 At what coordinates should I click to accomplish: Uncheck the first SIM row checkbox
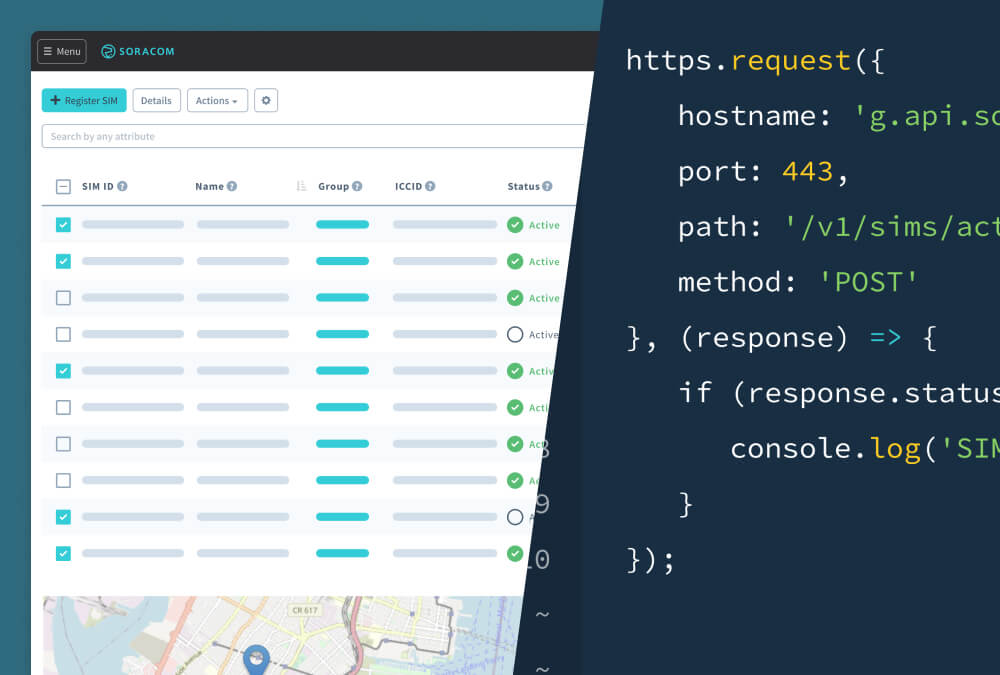63,225
